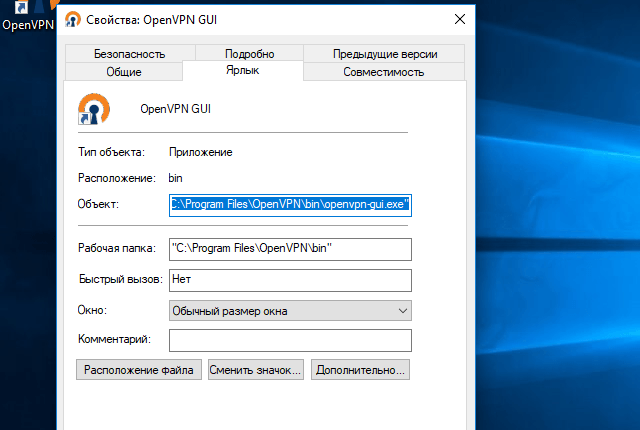This screenshot has height=430, width=640.
Task: Click the Объект path input field
Action: coord(290,205)
